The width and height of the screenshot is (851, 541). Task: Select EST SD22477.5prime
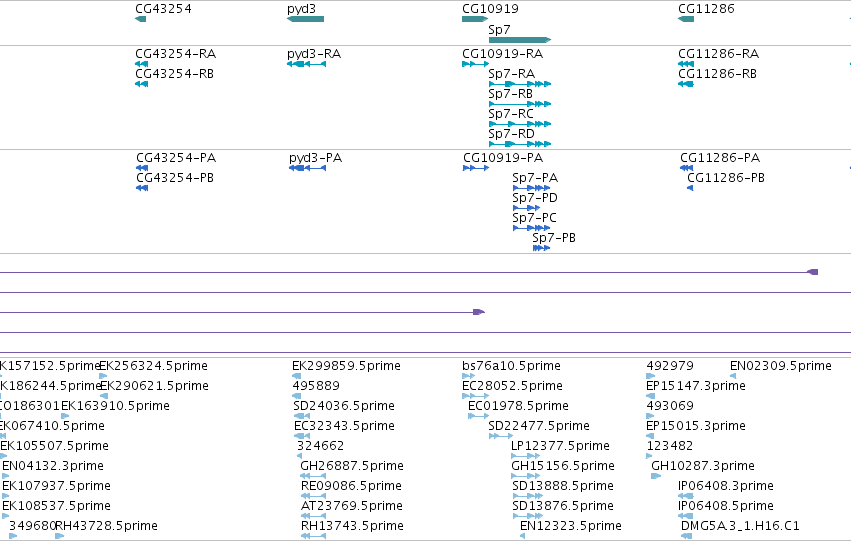(539, 426)
